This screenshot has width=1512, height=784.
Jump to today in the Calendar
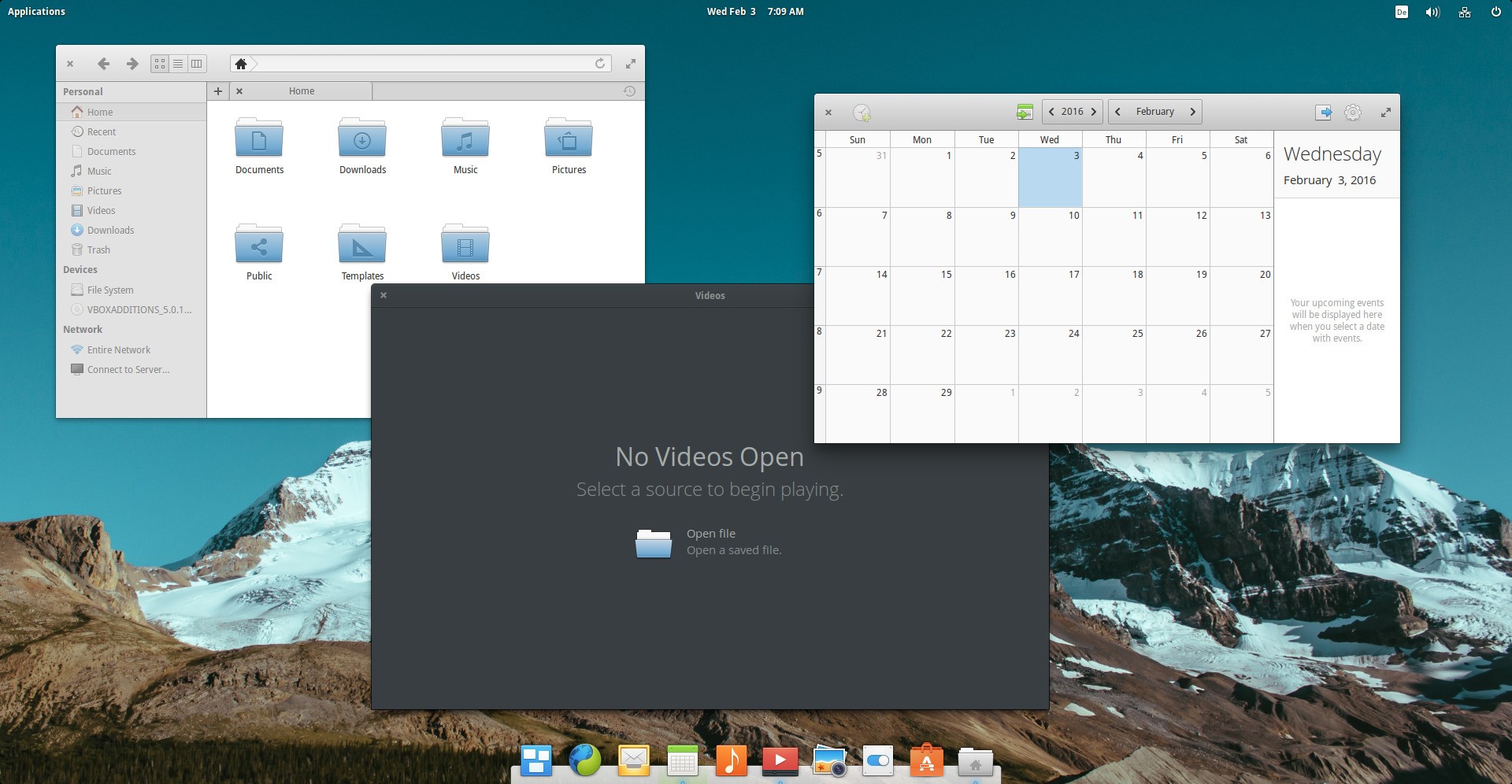click(1024, 112)
